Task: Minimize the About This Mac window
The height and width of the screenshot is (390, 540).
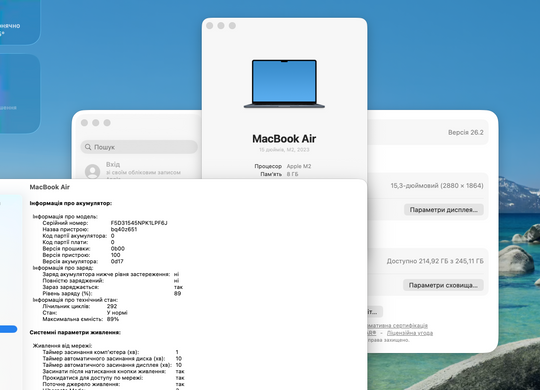Action: click(221, 26)
